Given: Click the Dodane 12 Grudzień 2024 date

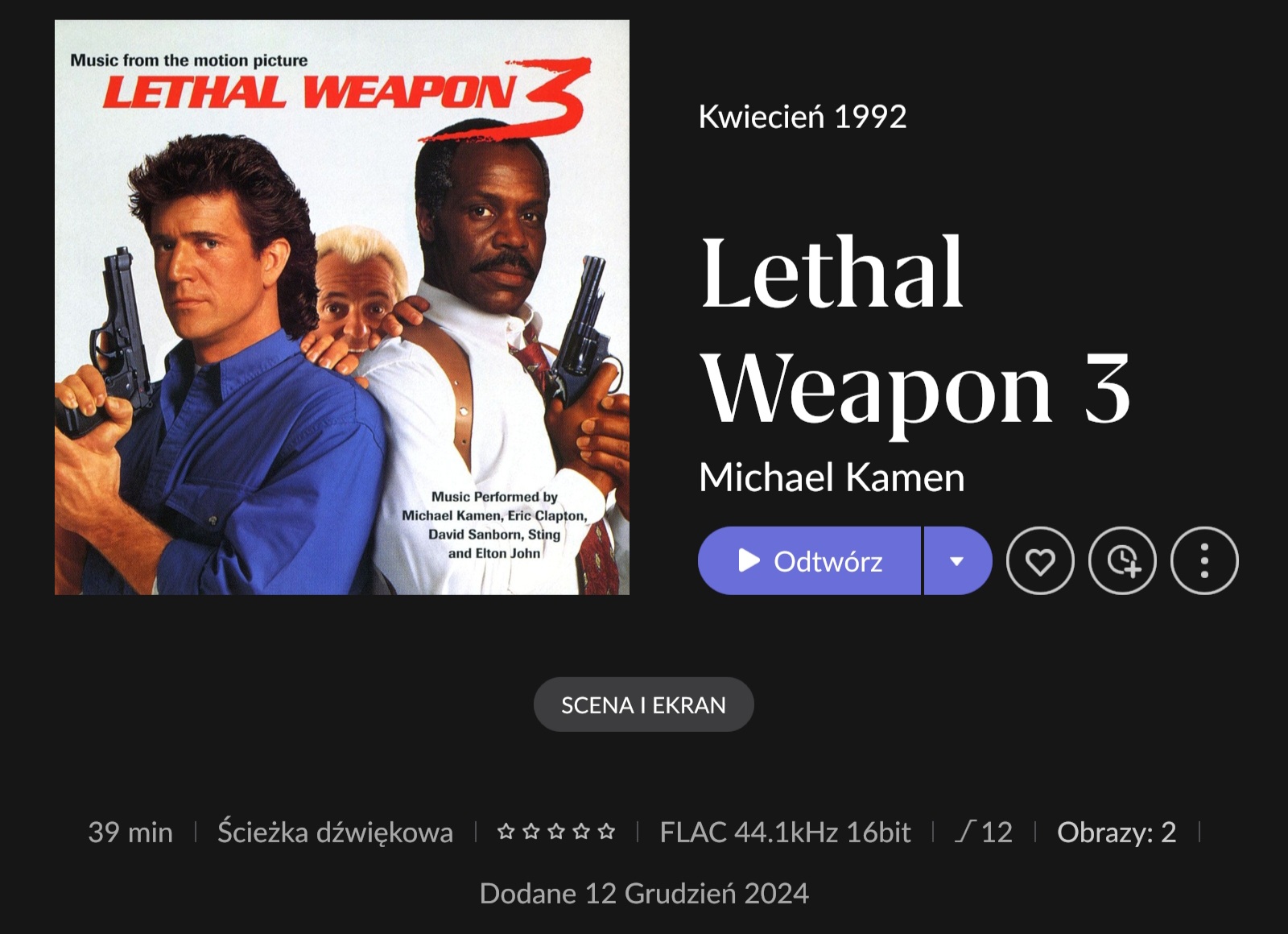Looking at the screenshot, I should (644, 894).
